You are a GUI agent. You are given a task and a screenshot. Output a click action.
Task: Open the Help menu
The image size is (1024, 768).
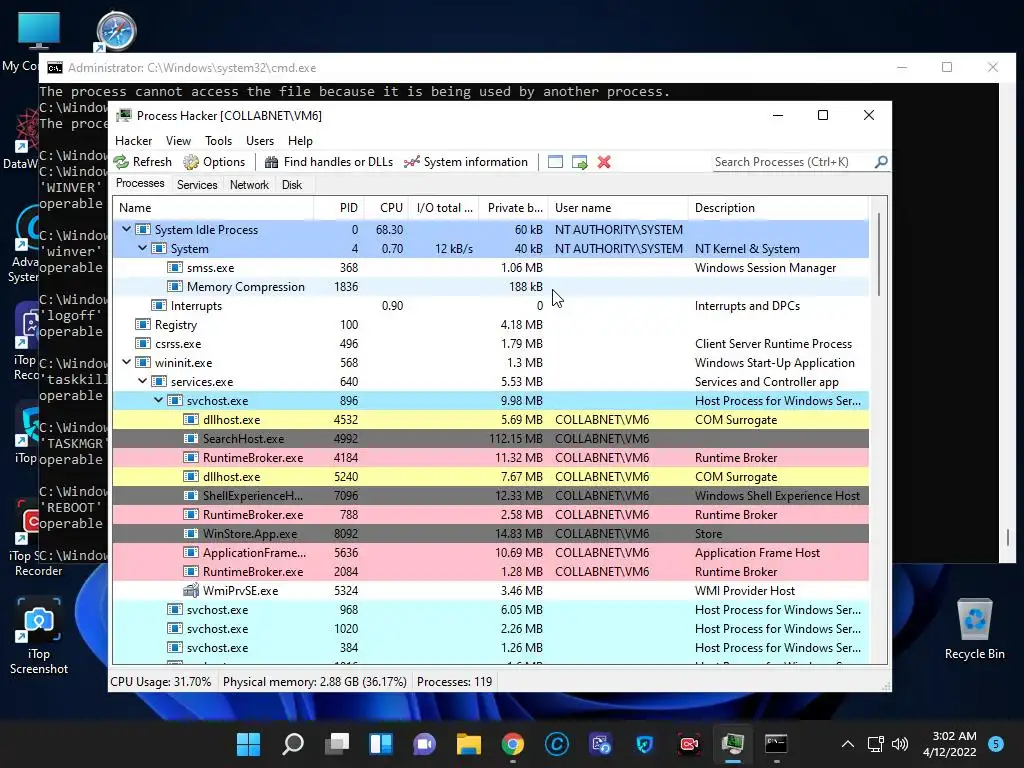[300, 140]
